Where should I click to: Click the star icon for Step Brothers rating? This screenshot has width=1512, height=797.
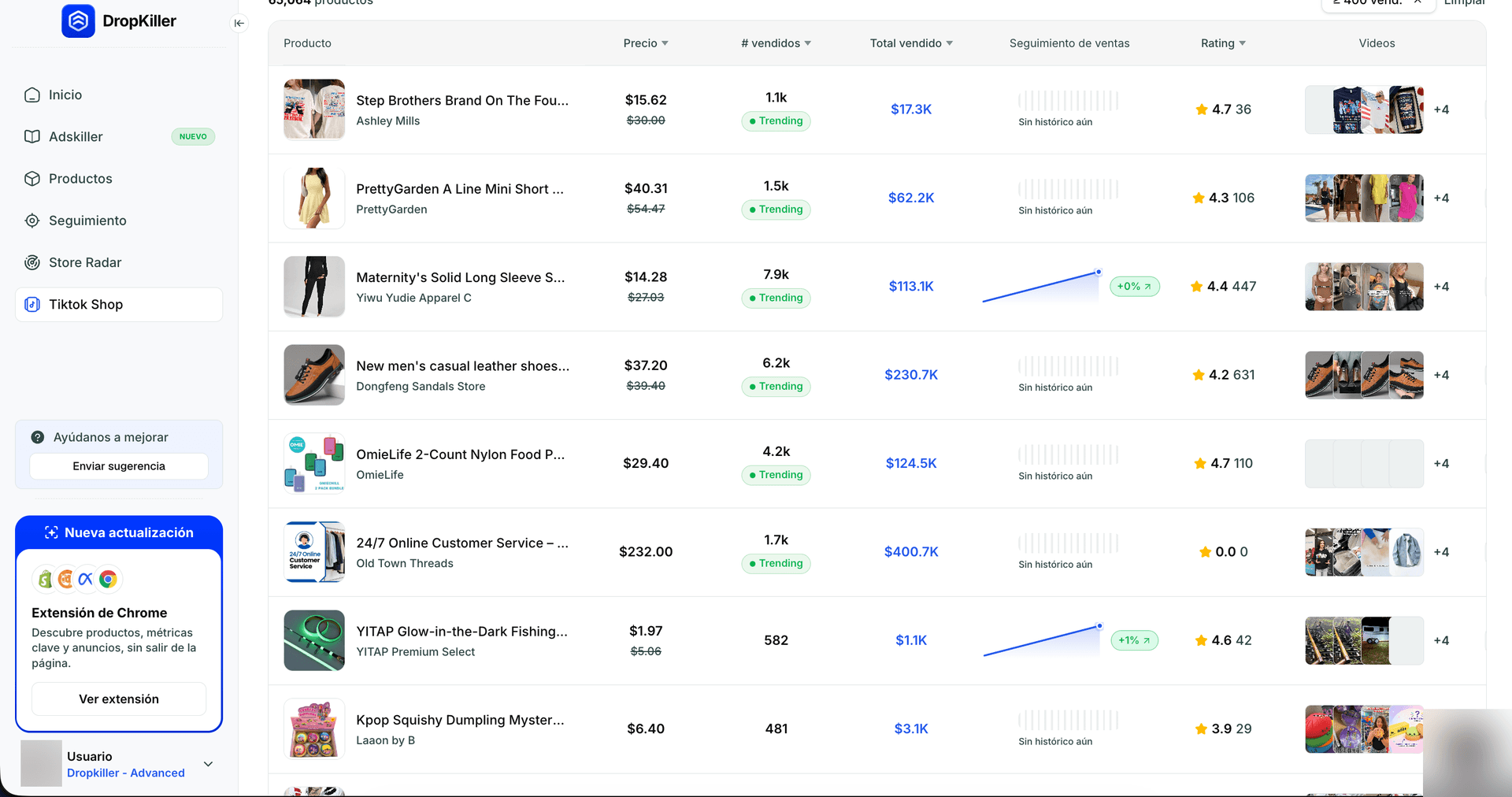pos(1202,109)
